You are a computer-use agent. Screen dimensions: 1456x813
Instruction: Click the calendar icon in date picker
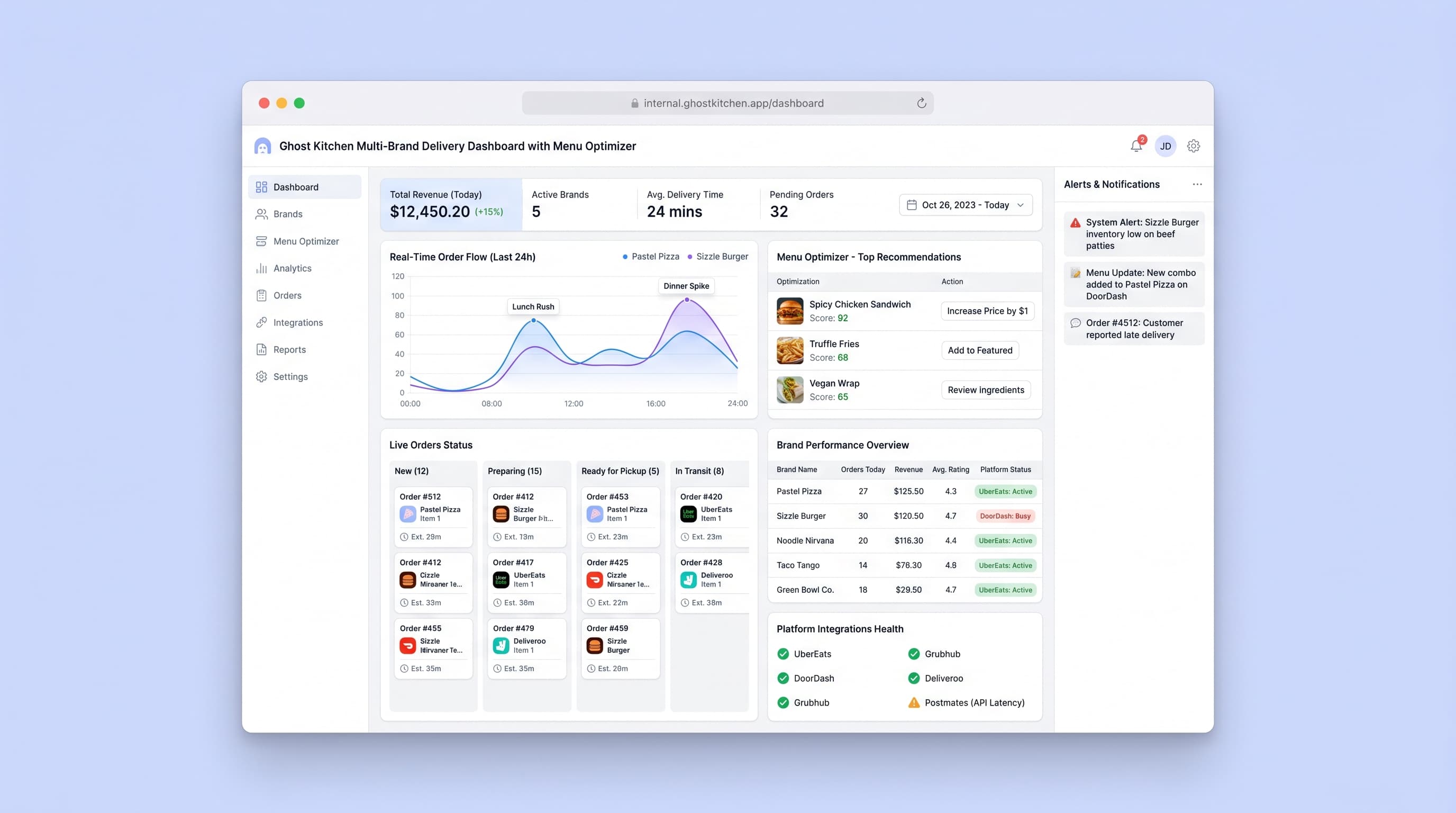911,205
